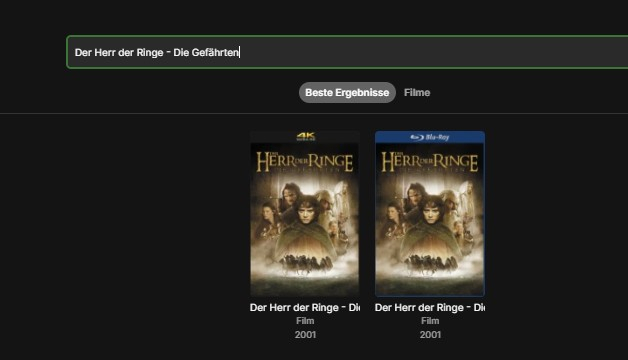Switch to the Filme tab
The width and height of the screenshot is (628, 360).
417,93
